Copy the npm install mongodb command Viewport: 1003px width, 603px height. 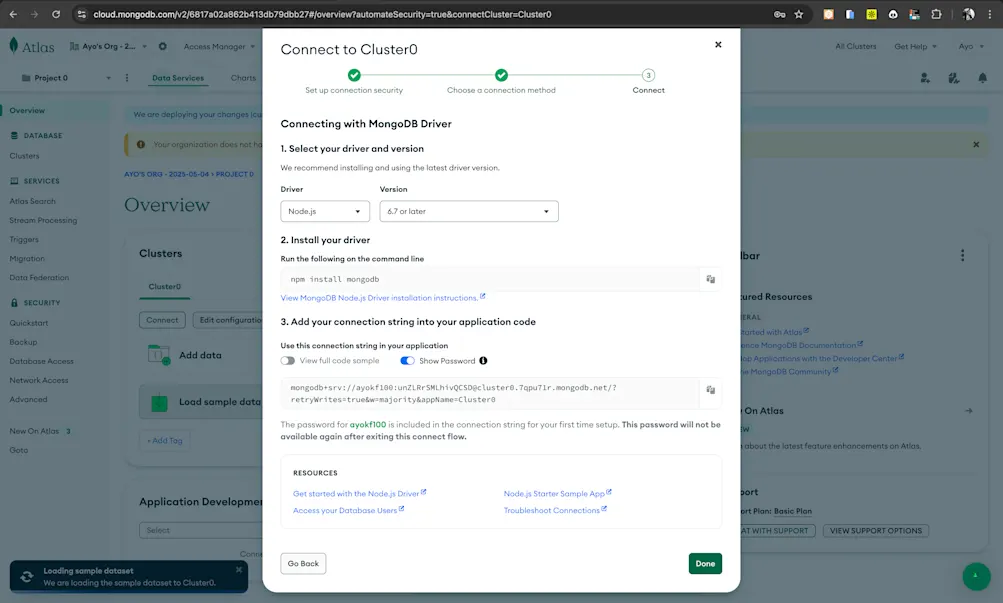pos(710,279)
